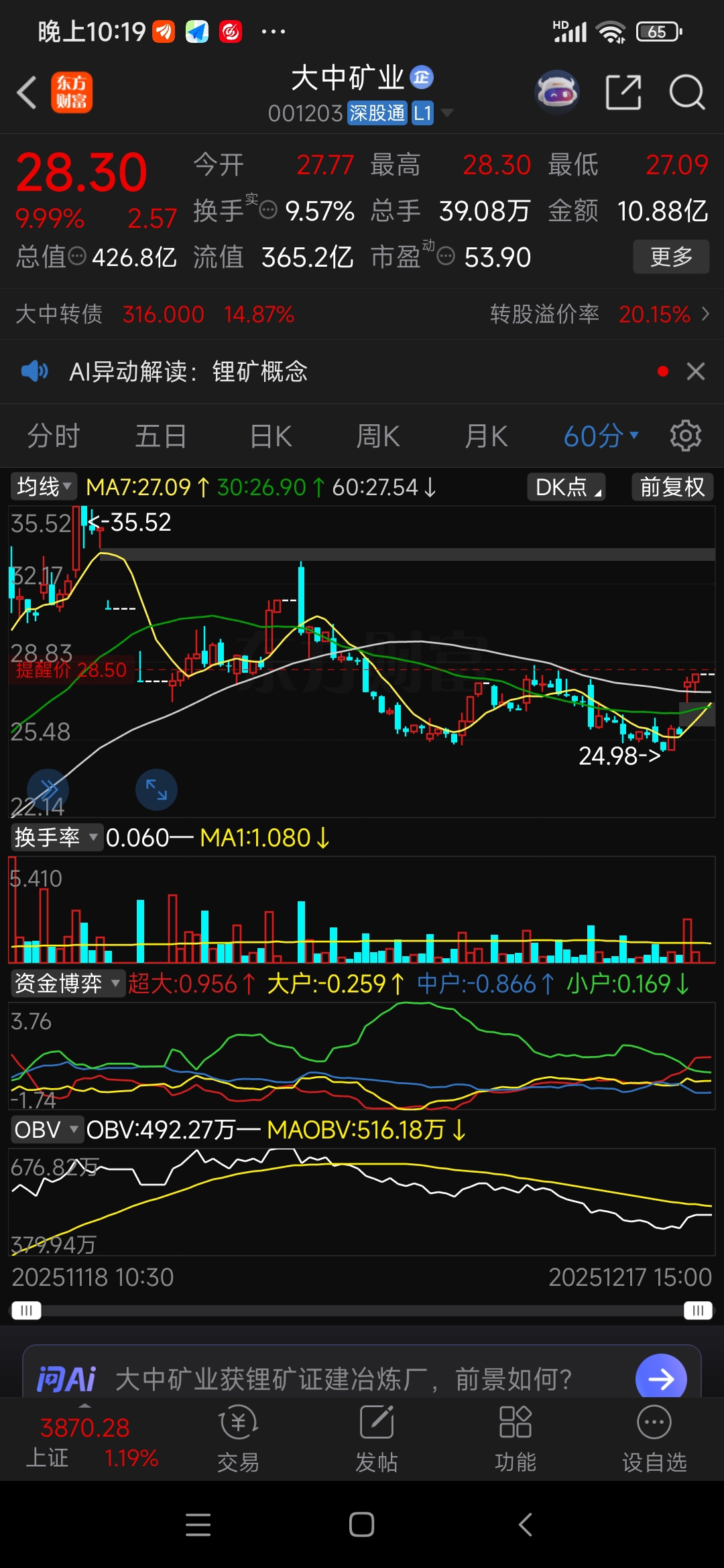Tap the right handle of date range slider
Image resolution: width=724 pixels, height=1568 pixels.
[x=698, y=1310]
